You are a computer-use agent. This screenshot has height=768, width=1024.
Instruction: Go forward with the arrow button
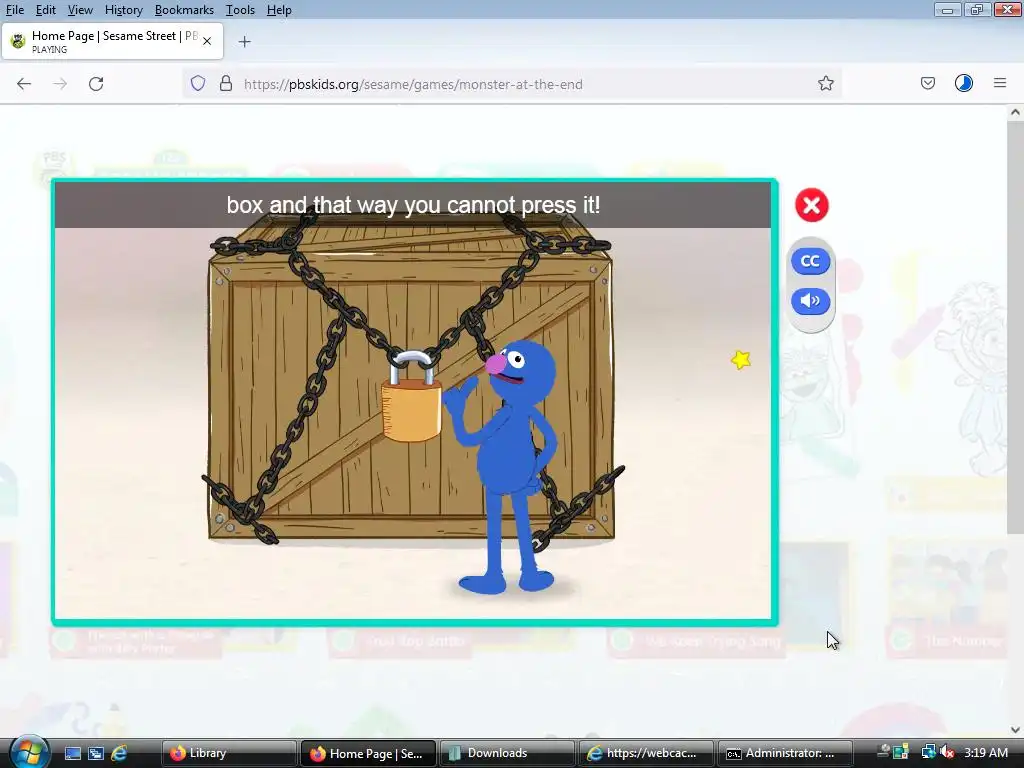(60, 84)
